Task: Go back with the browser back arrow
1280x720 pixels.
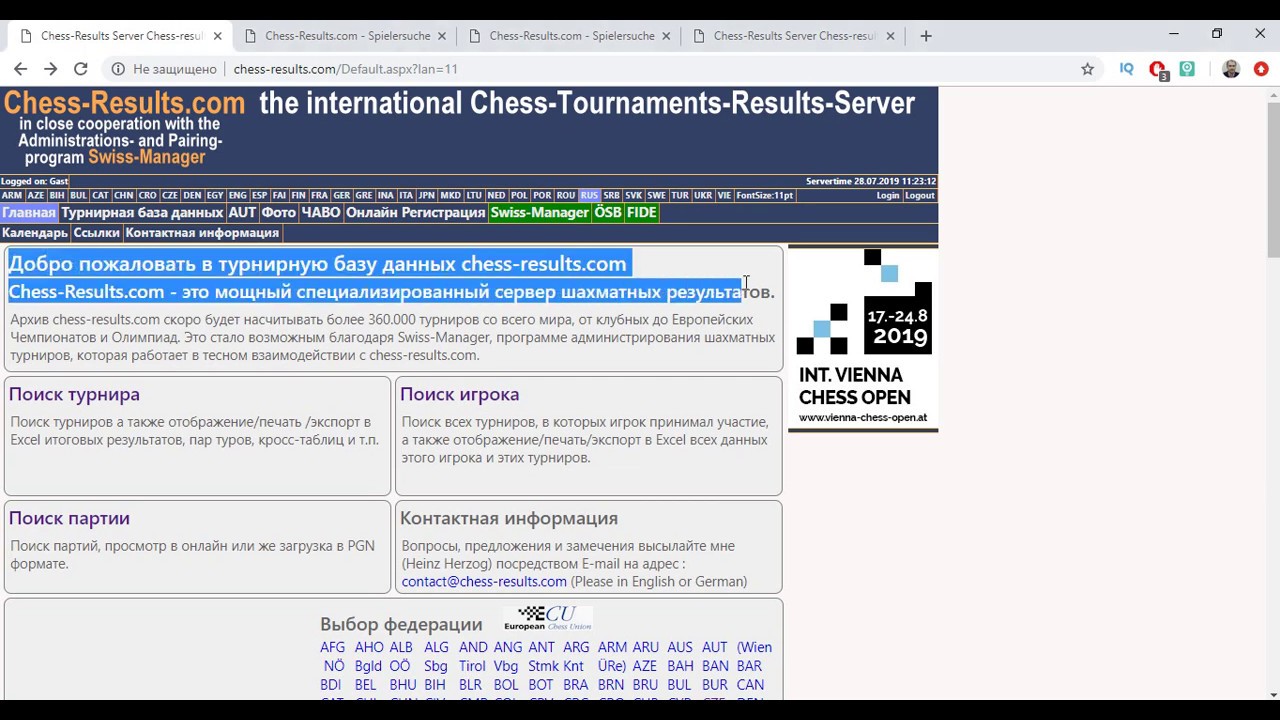Action: pyautogui.click(x=20, y=69)
